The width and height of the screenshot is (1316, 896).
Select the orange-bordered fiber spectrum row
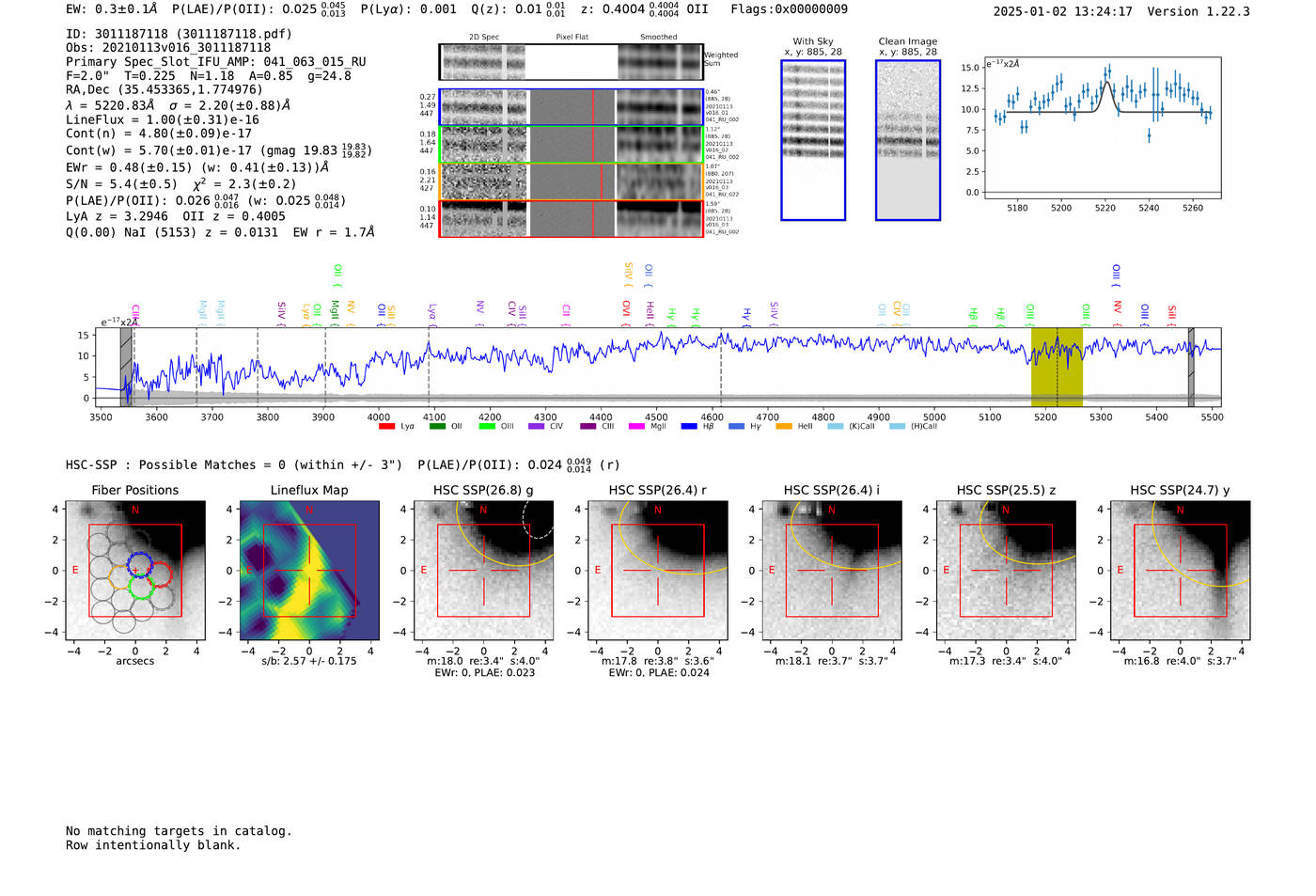tap(571, 181)
